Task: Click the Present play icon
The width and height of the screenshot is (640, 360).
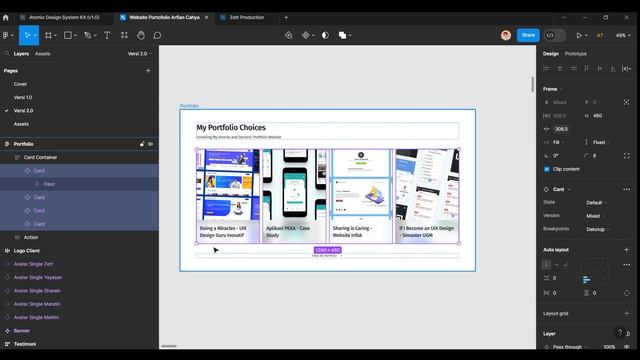Action: point(579,36)
